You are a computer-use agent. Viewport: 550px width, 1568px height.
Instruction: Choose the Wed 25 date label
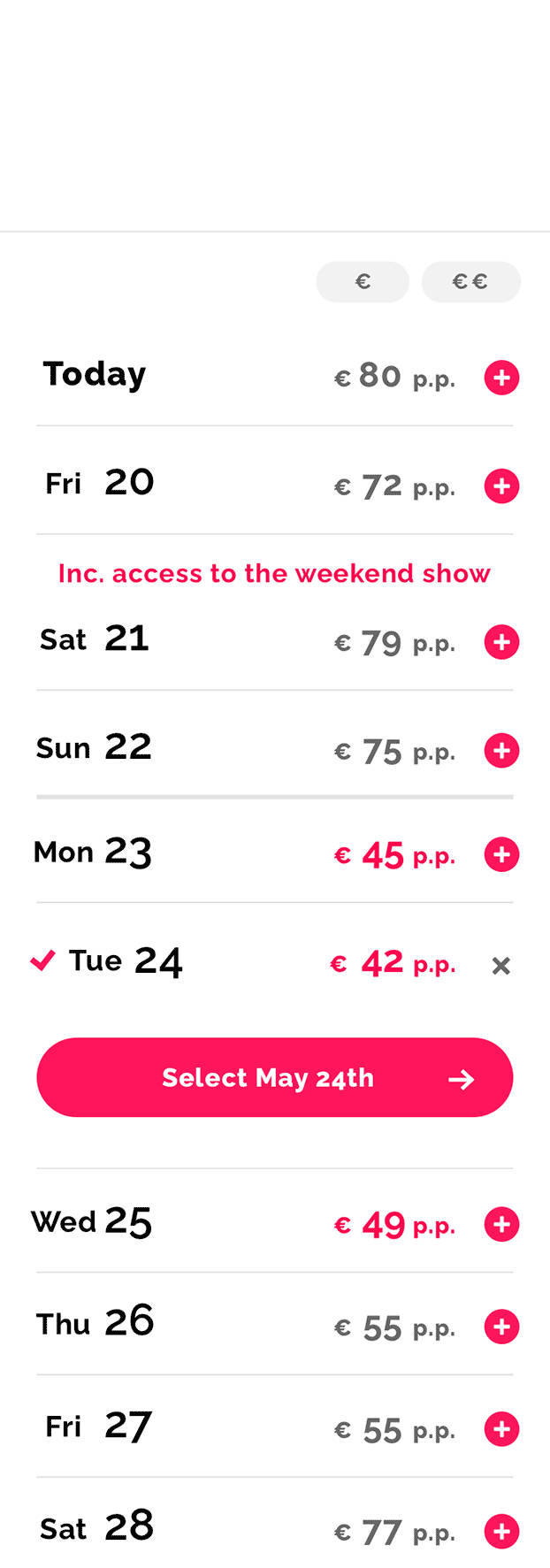pyautogui.click(x=92, y=1222)
